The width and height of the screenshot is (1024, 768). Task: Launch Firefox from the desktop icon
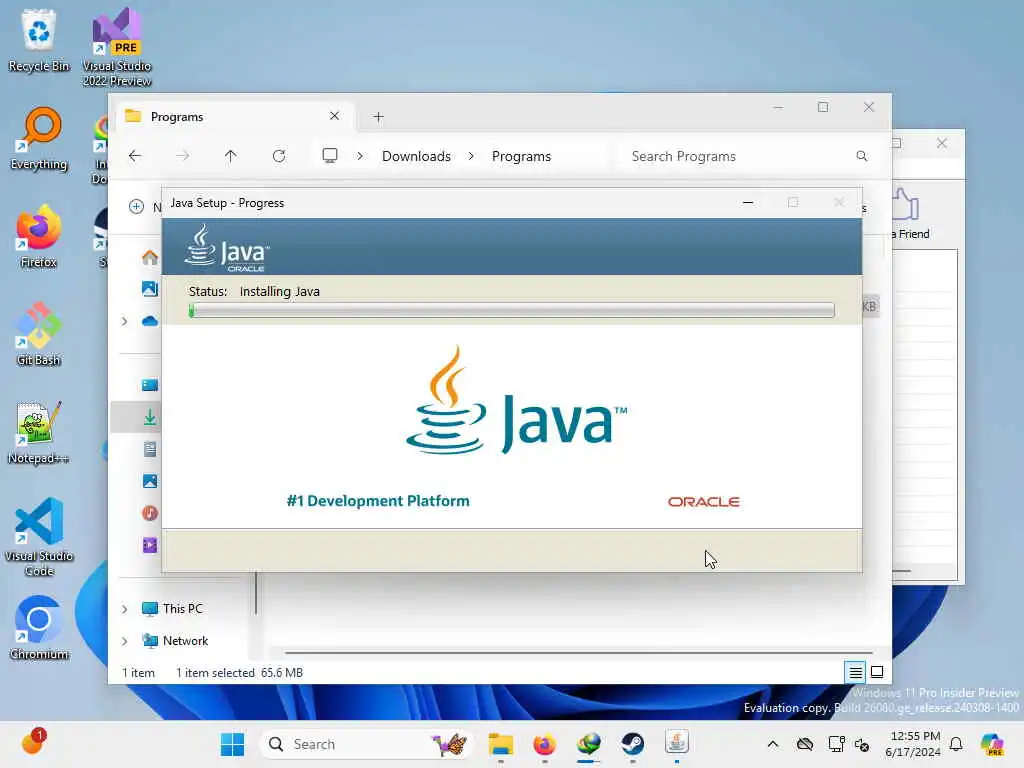[x=39, y=236]
